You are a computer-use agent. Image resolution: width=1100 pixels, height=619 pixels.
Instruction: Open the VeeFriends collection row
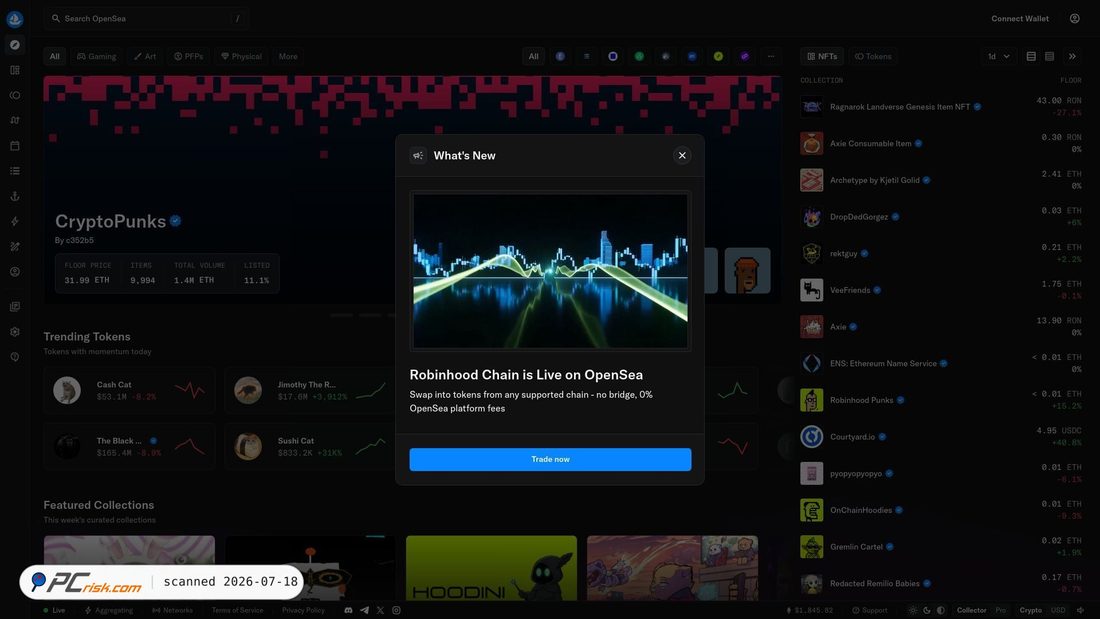tap(941, 290)
